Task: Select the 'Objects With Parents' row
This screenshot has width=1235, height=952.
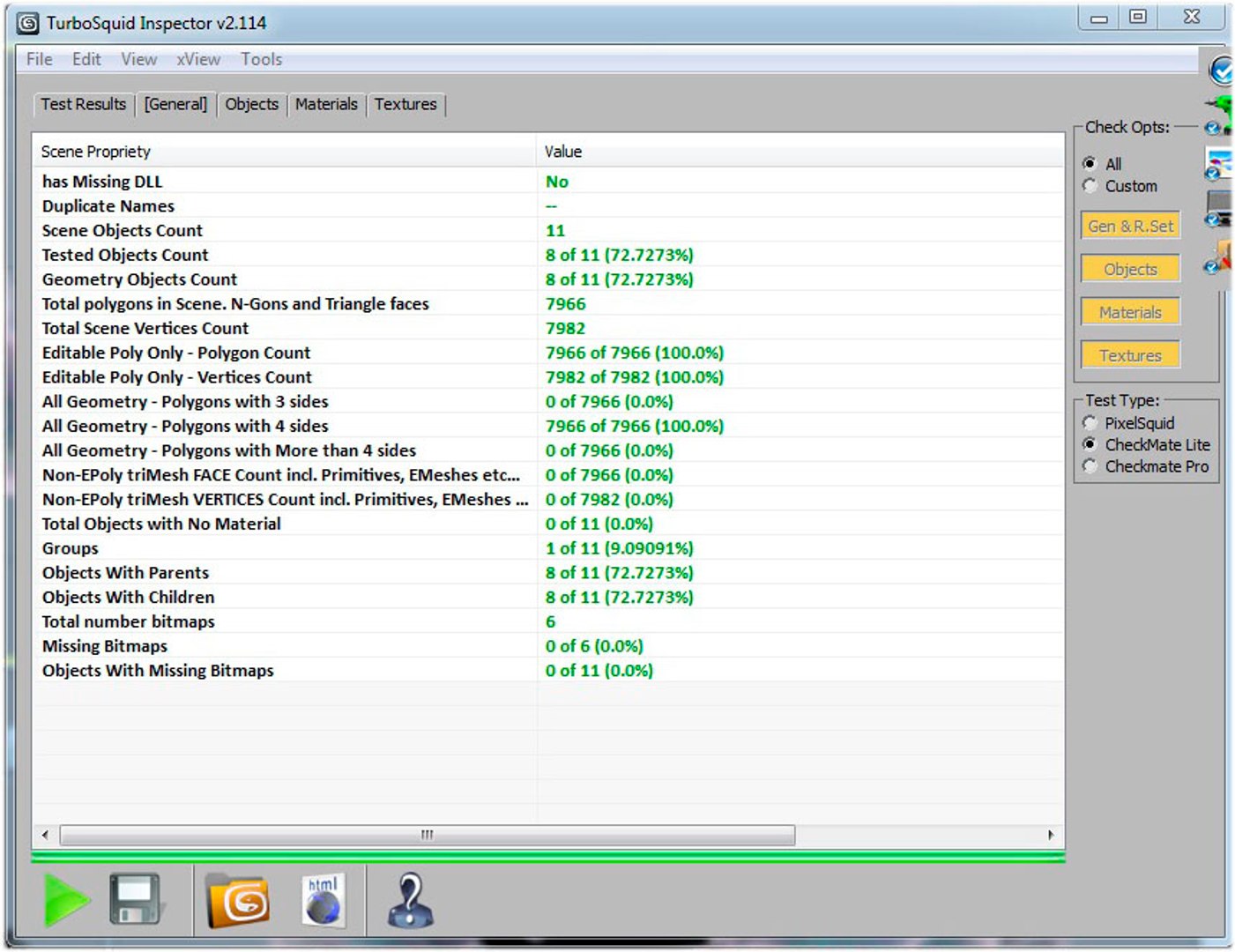Action: tap(548, 573)
